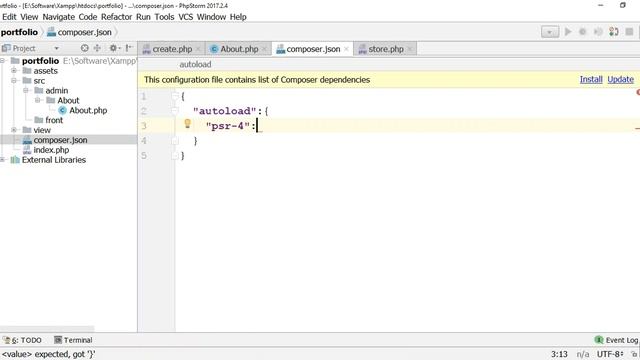Open the Navigate menu

coord(58,17)
